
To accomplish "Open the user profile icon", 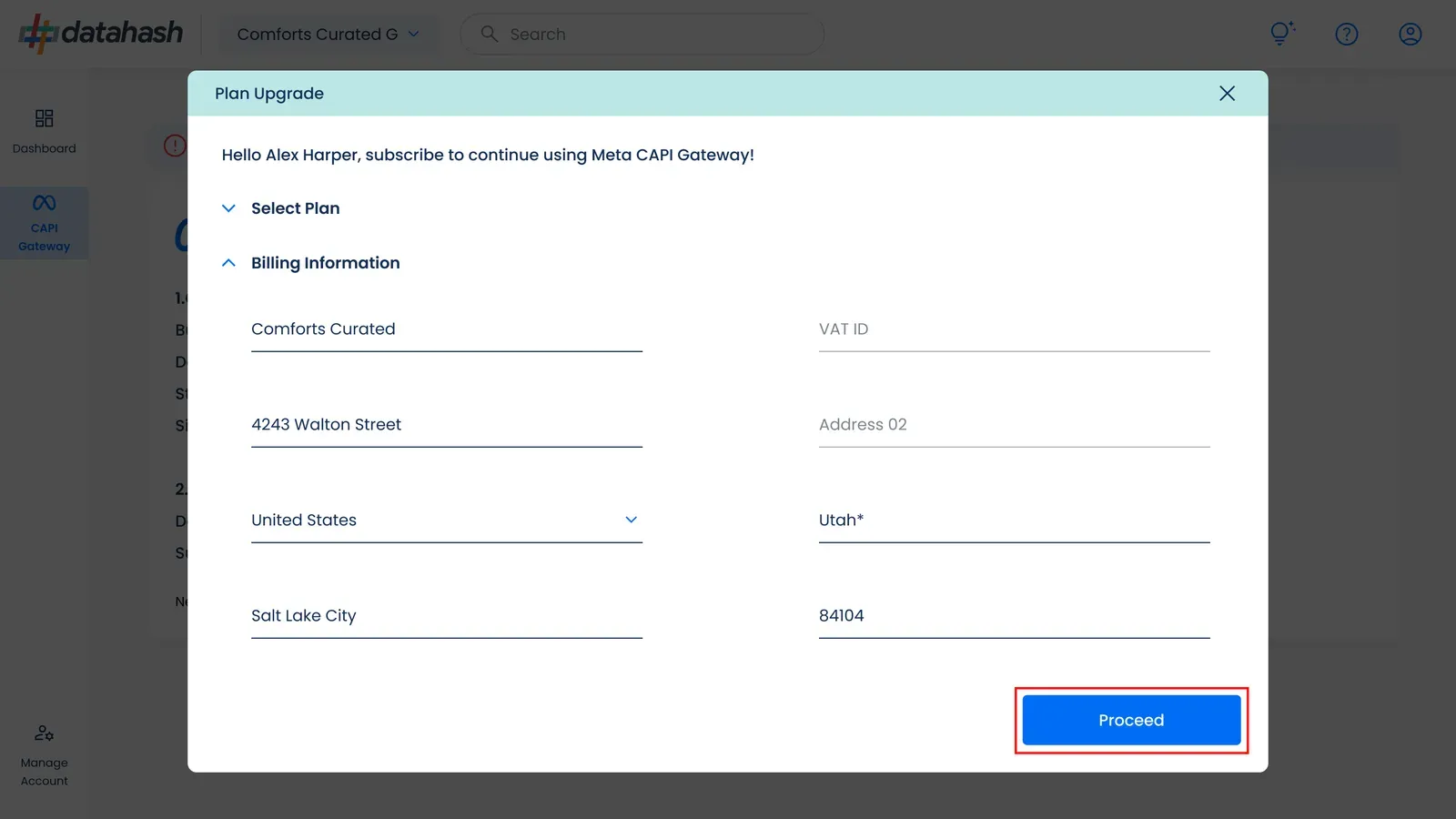I will 1410,35.
